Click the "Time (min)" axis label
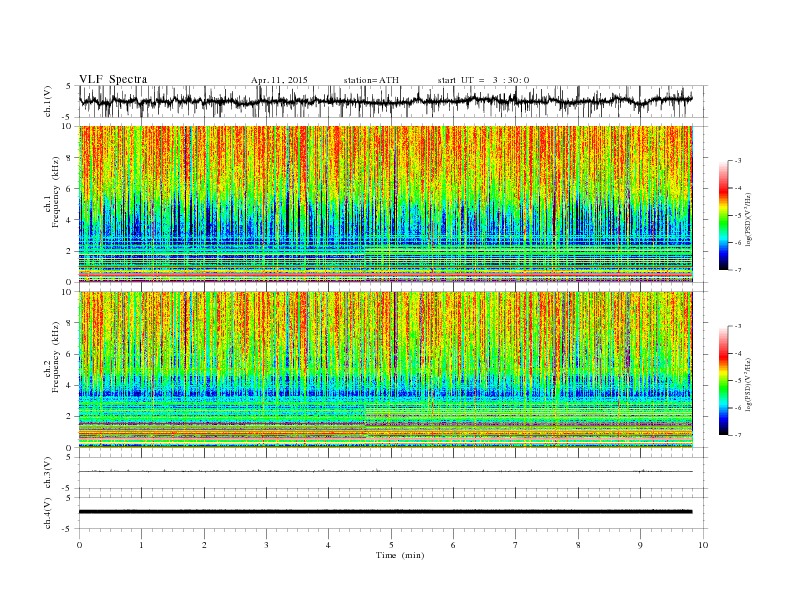 coord(400,555)
